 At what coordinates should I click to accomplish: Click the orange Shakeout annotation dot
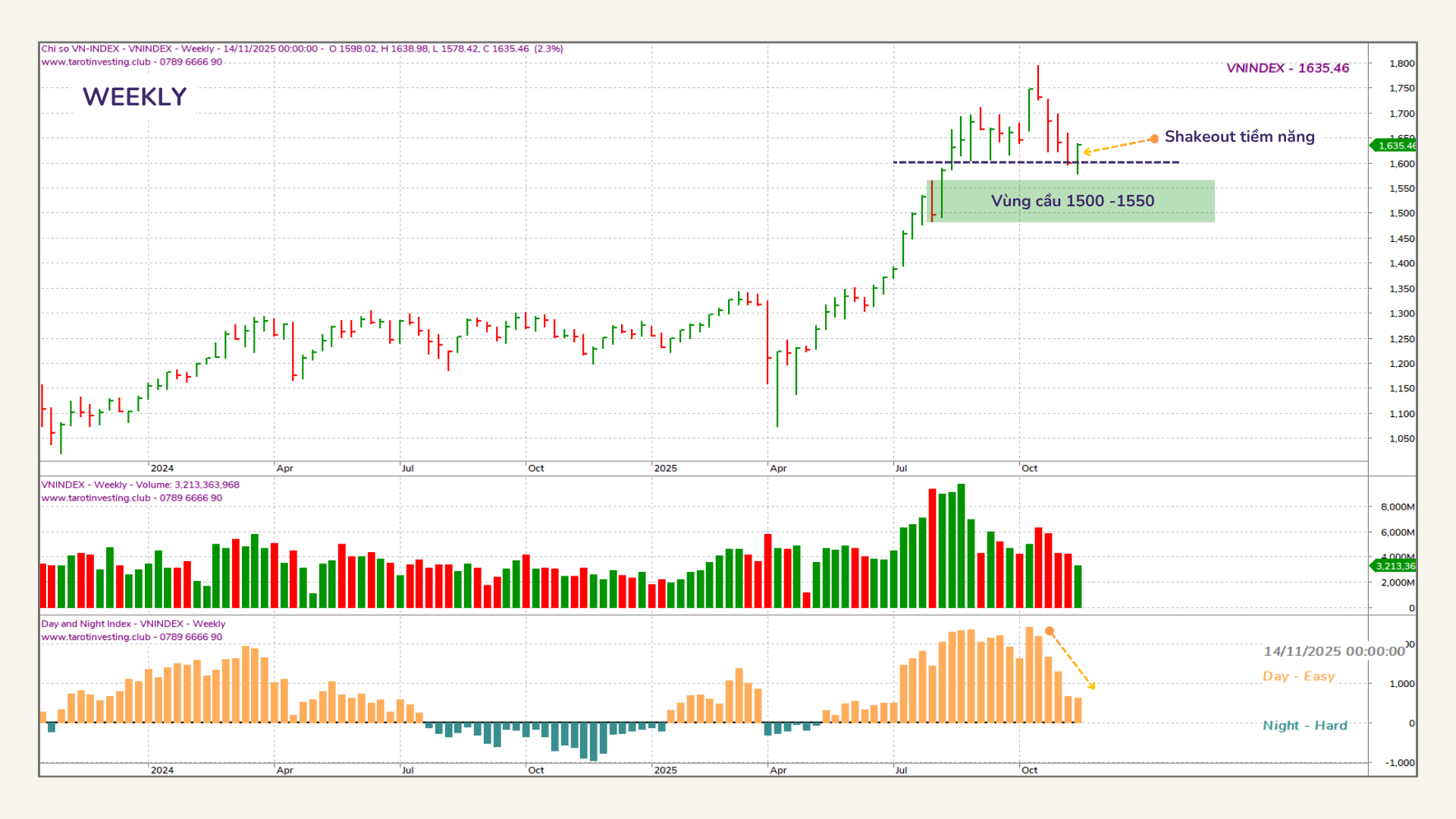pyautogui.click(x=1153, y=139)
